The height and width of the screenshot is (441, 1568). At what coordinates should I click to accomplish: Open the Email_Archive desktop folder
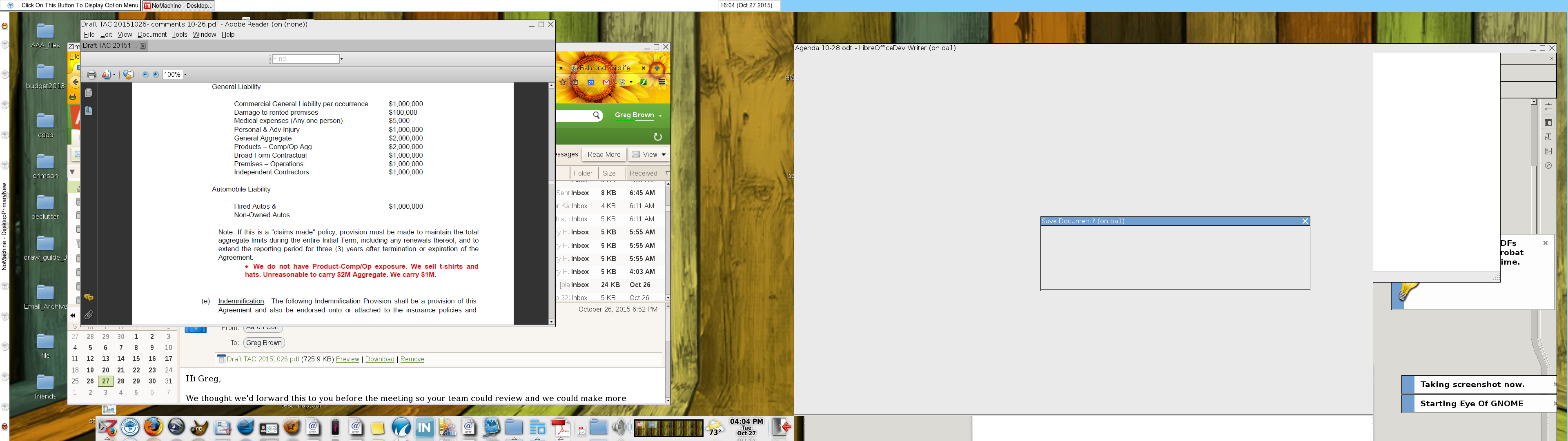pyautogui.click(x=45, y=296)
